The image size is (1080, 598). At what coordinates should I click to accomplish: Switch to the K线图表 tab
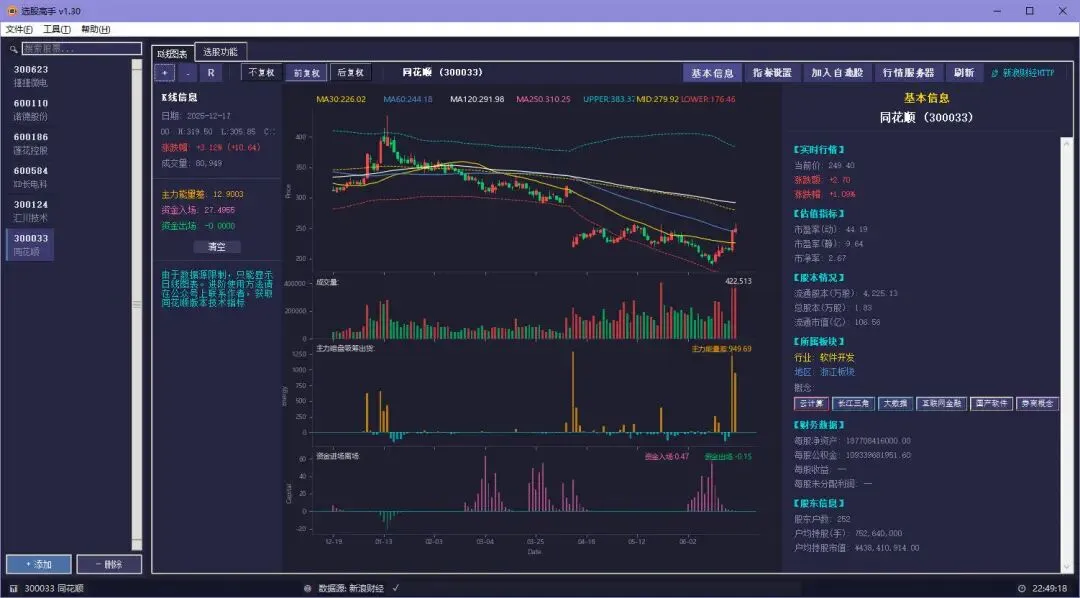click(172, 53)
